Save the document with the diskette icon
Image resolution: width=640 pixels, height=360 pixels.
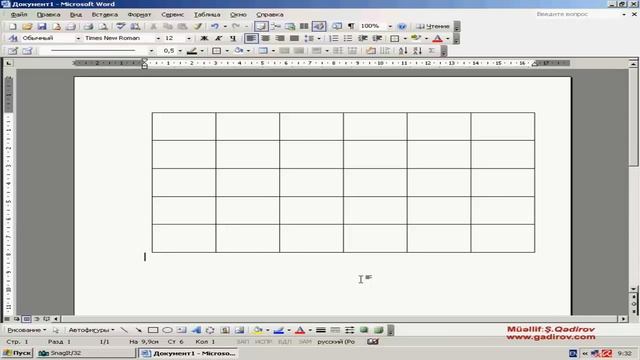[x=42, y=27]
